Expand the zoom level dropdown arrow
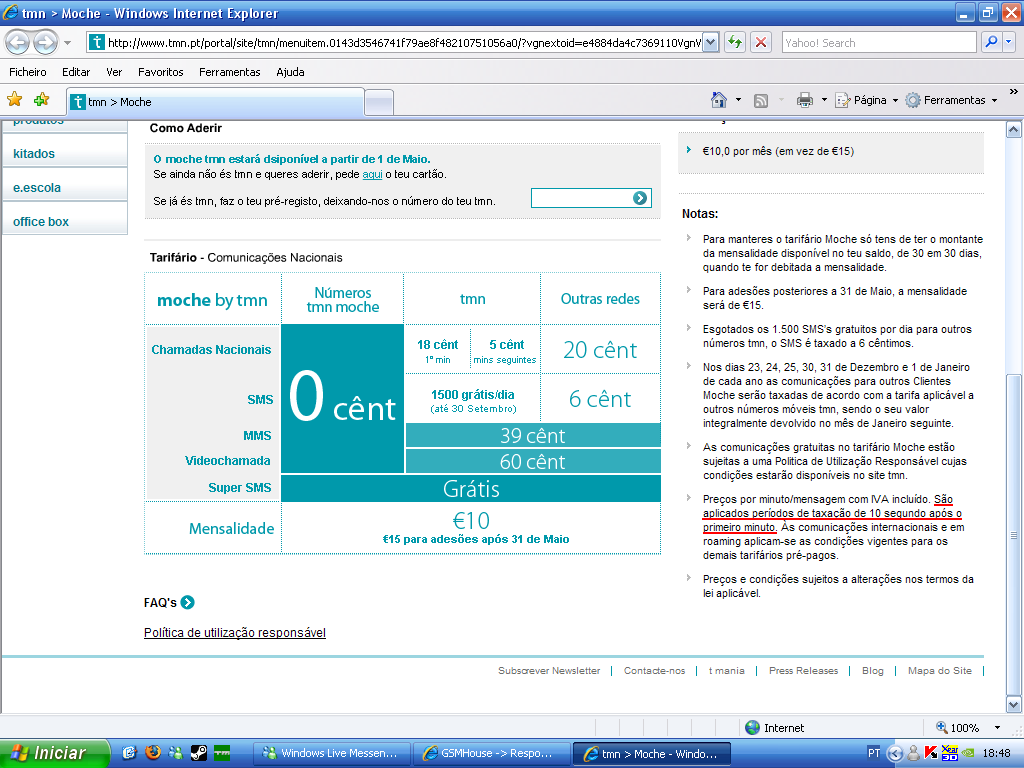 click(x=997, y=728)
